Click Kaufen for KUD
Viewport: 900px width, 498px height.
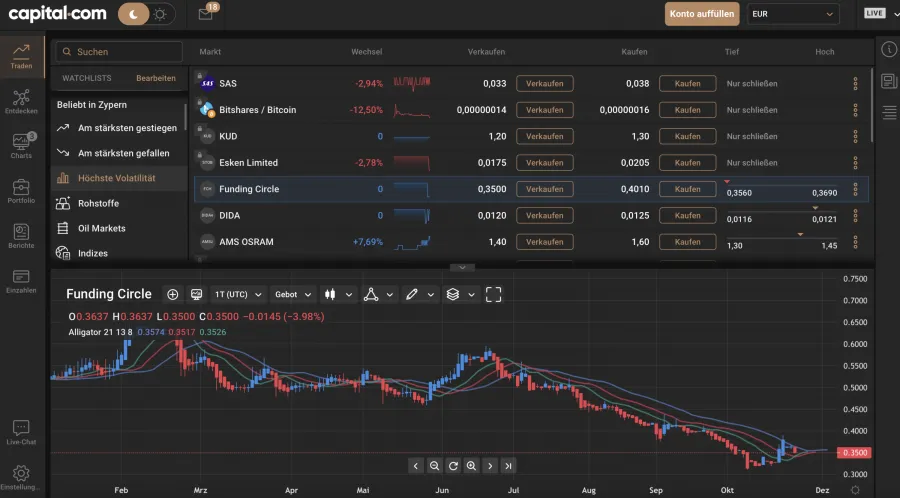(x=688, y=137)
